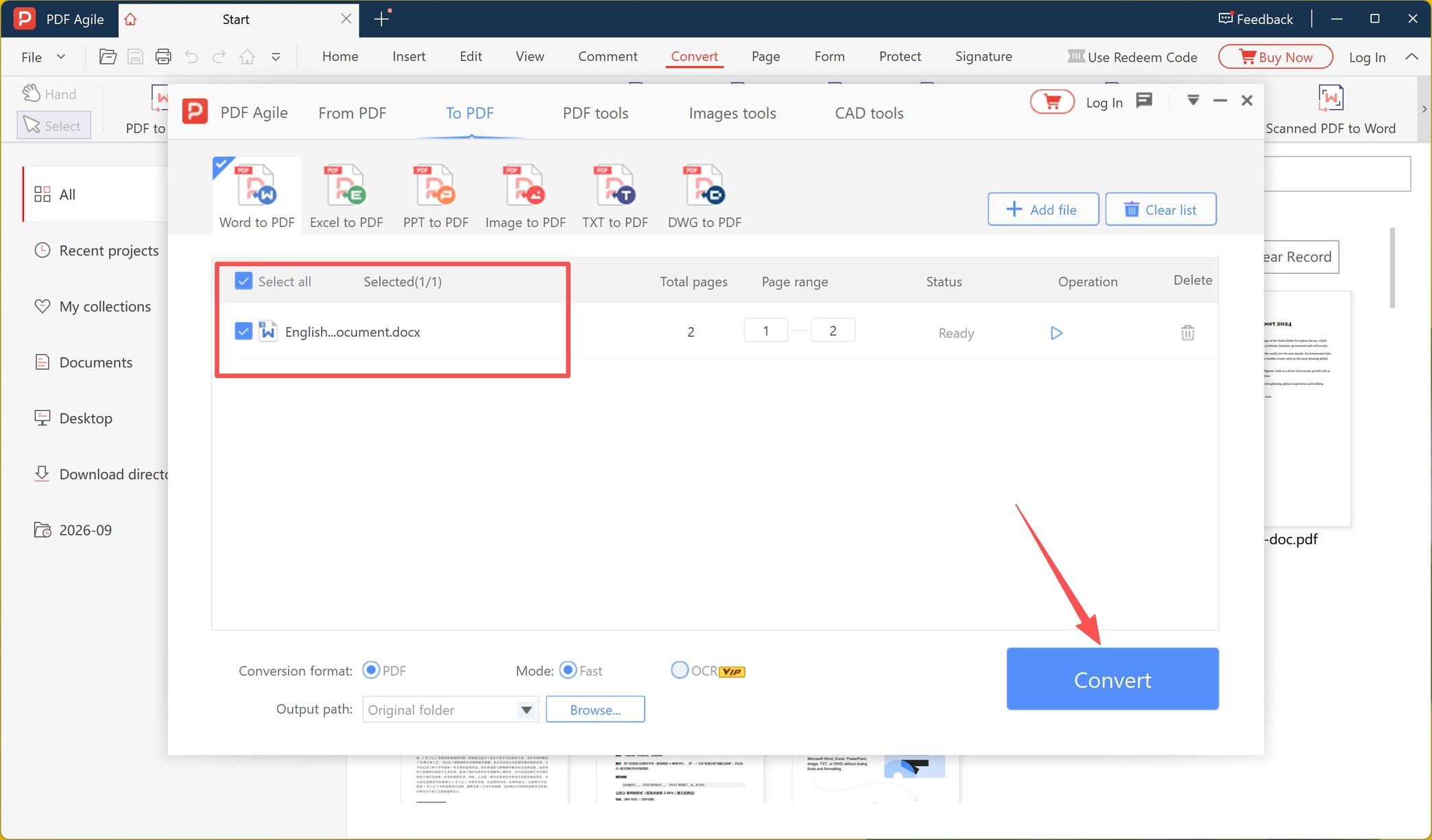The height and width of the screenshot is (840, 1432).
Task: Open the message feedback icon beside Log In
Action: (1144, 101)
